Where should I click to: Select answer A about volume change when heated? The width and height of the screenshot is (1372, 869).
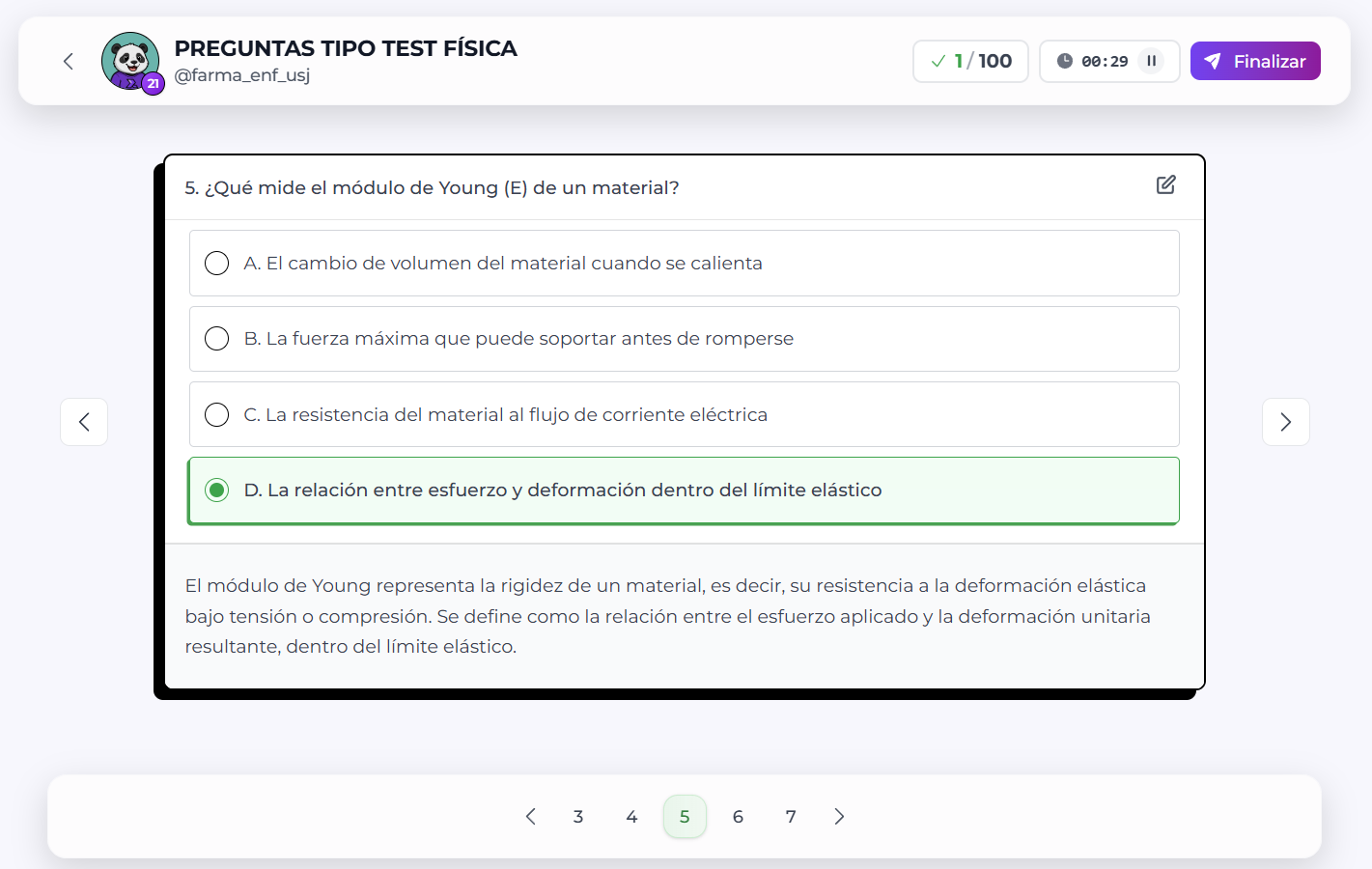pos(684,263)
